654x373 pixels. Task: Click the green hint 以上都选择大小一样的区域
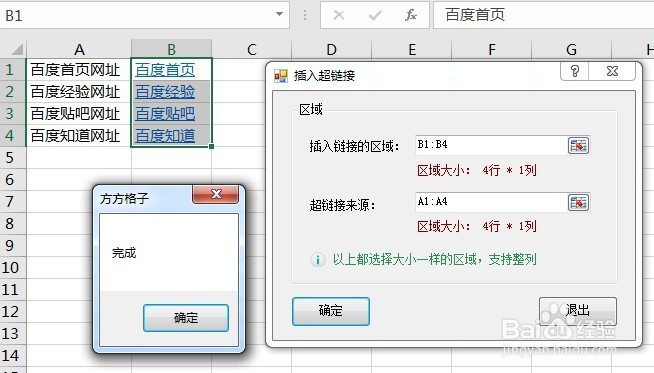[x=435, y=260]
